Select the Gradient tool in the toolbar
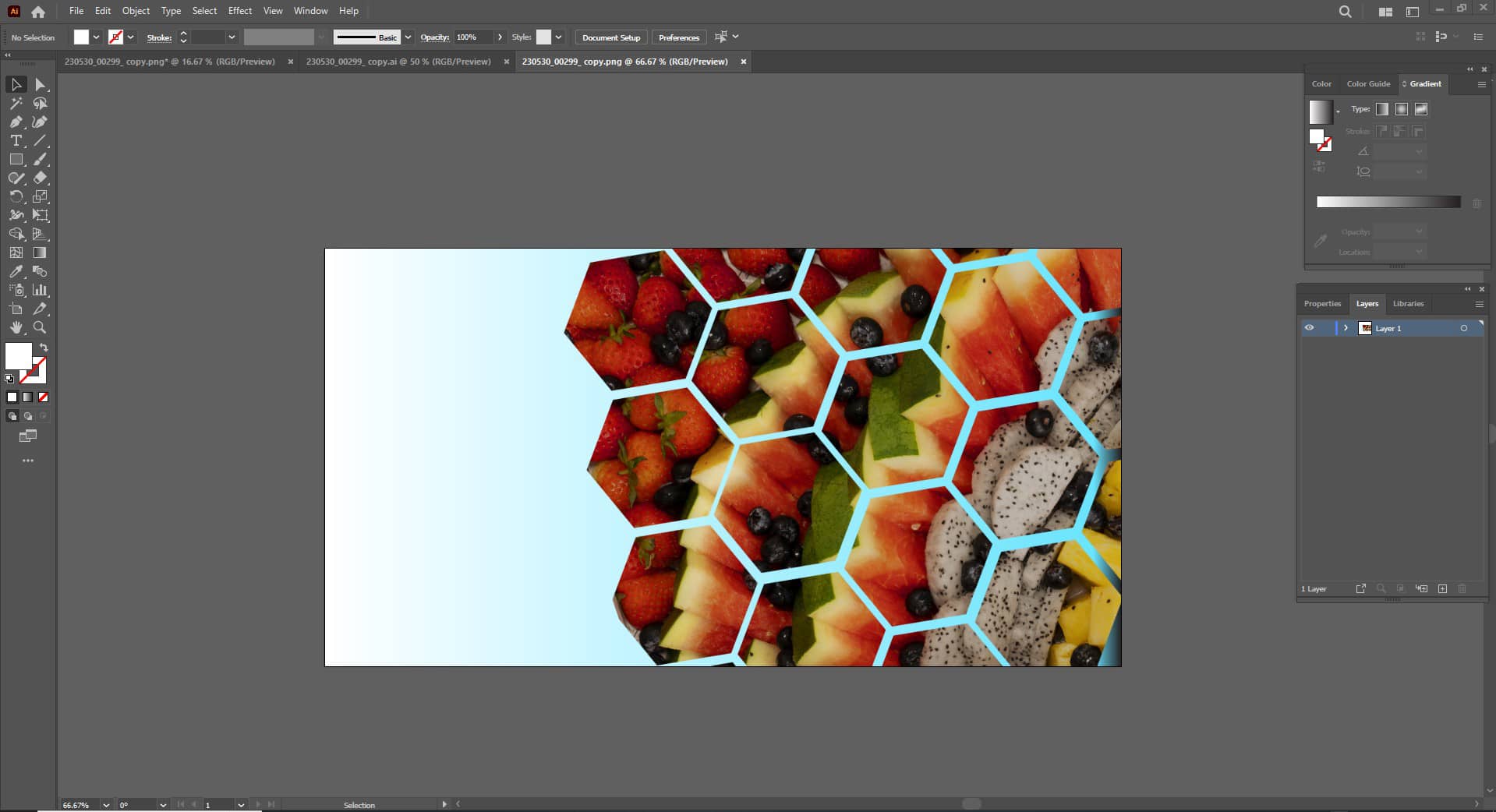1496x812 pixels. click(40, 251)
